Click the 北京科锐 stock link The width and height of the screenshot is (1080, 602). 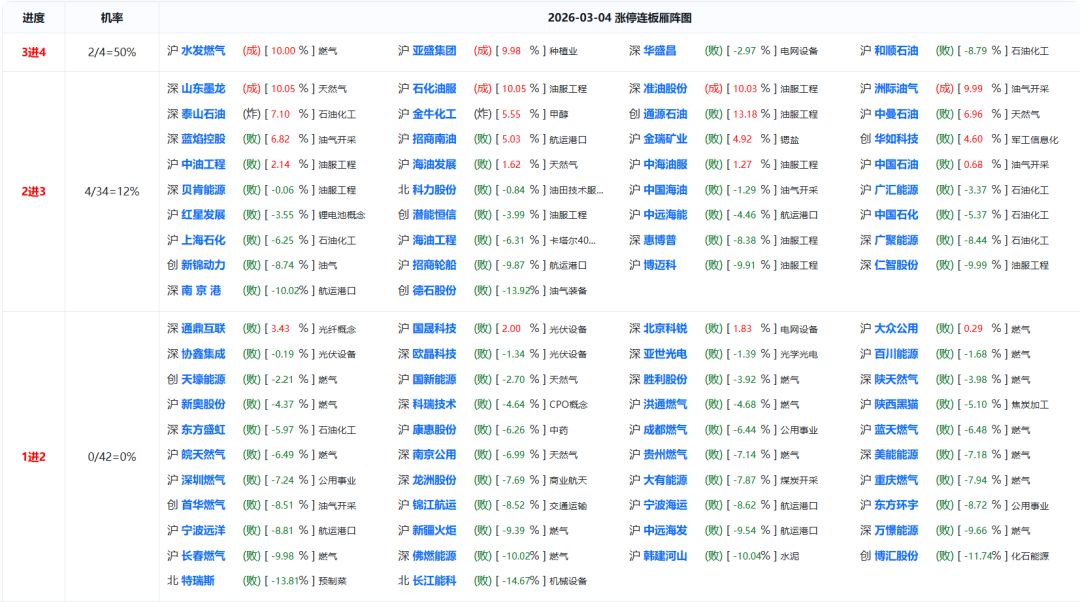point(665,329)
